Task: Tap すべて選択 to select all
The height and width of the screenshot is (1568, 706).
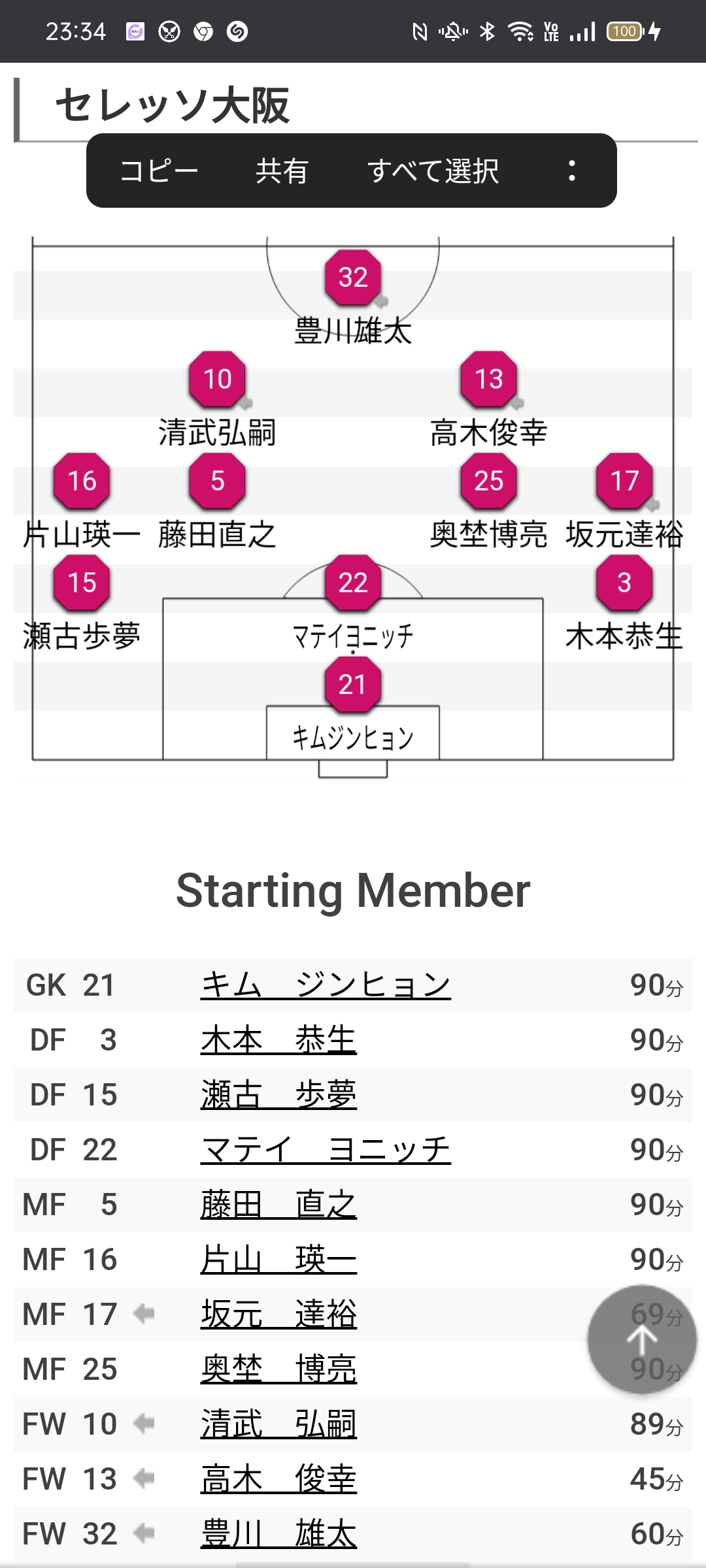Action: (433, 171)
